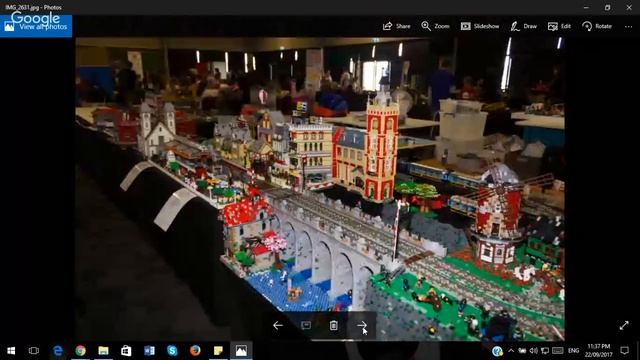
Task: Open Task View on taskbar
Action: (34, 350)
